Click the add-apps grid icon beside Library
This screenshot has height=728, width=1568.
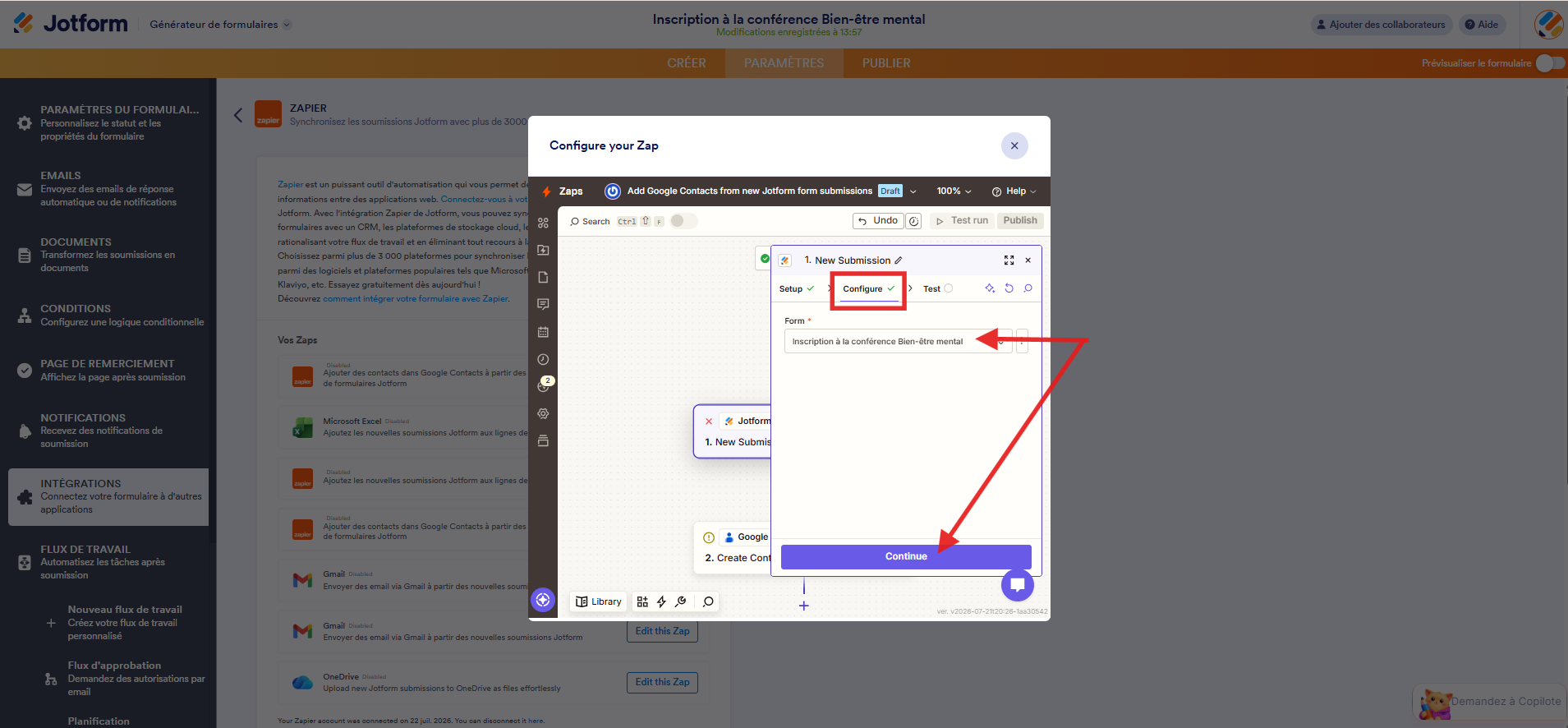642,602
